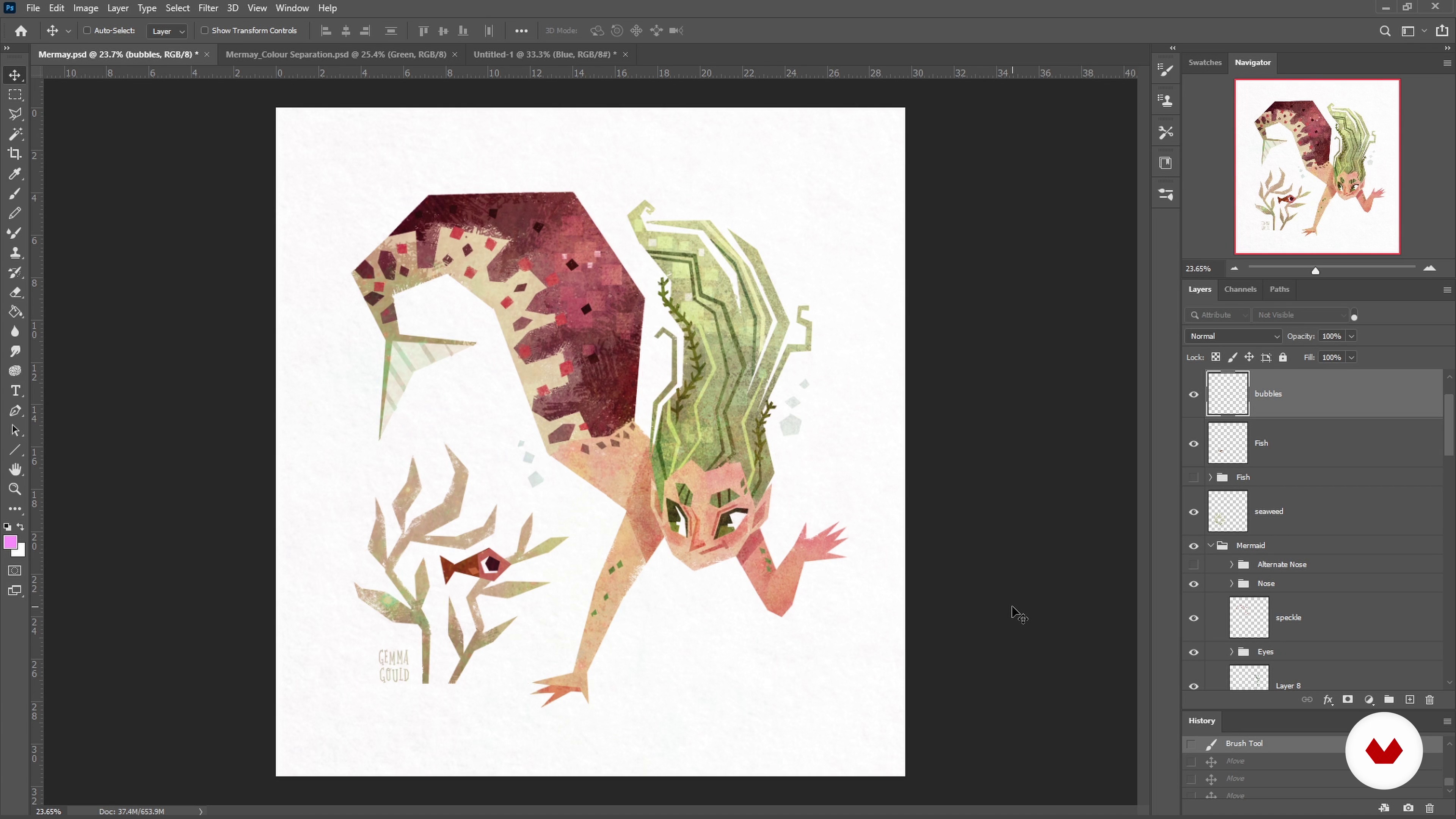The height and width of the screenshot is (819, 1456).
Task: Select the Eraser tool
Action: (x=15, y=292)
